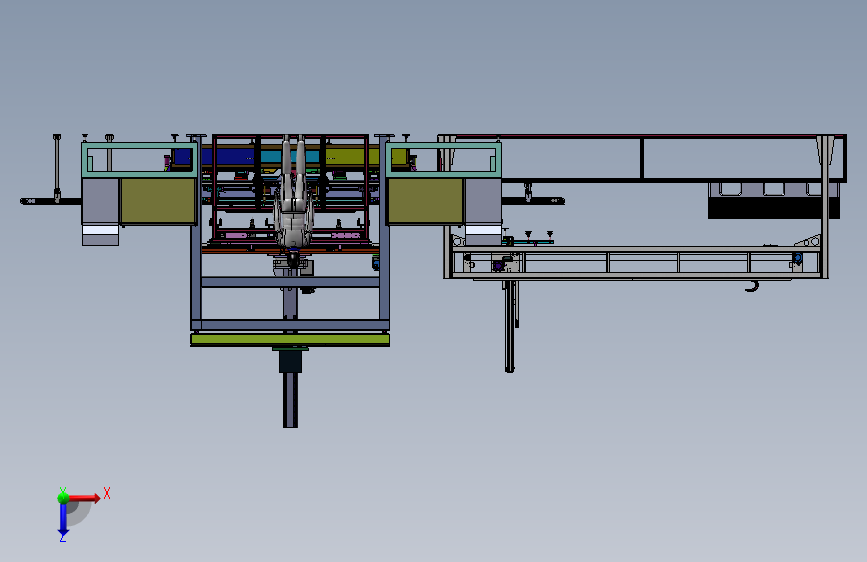
Task: Select the olive panel on the left cabinet
Action: [158, 201]
